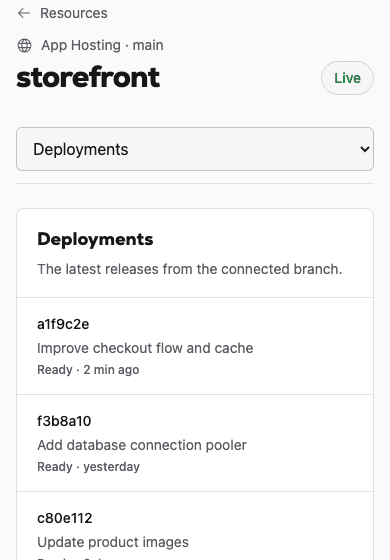The image size is (390, 560).
Task: Click the commit message Update product images
Action: (113, 542)
